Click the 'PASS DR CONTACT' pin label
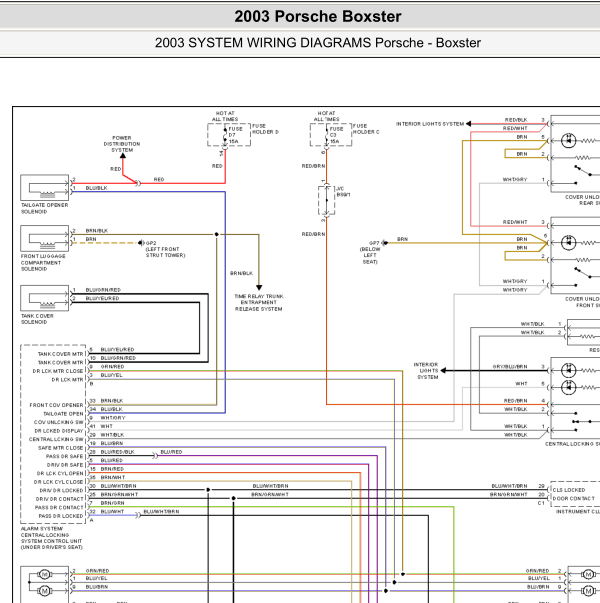Screen dimensions: 600x603 coord(59,507)
